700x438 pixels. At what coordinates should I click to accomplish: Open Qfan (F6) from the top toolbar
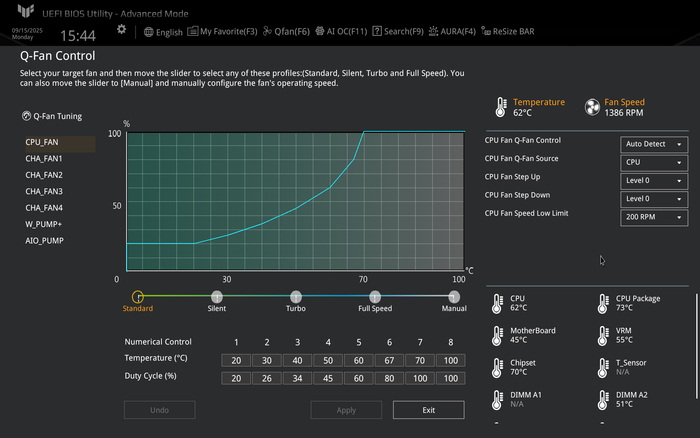[268, 32]
